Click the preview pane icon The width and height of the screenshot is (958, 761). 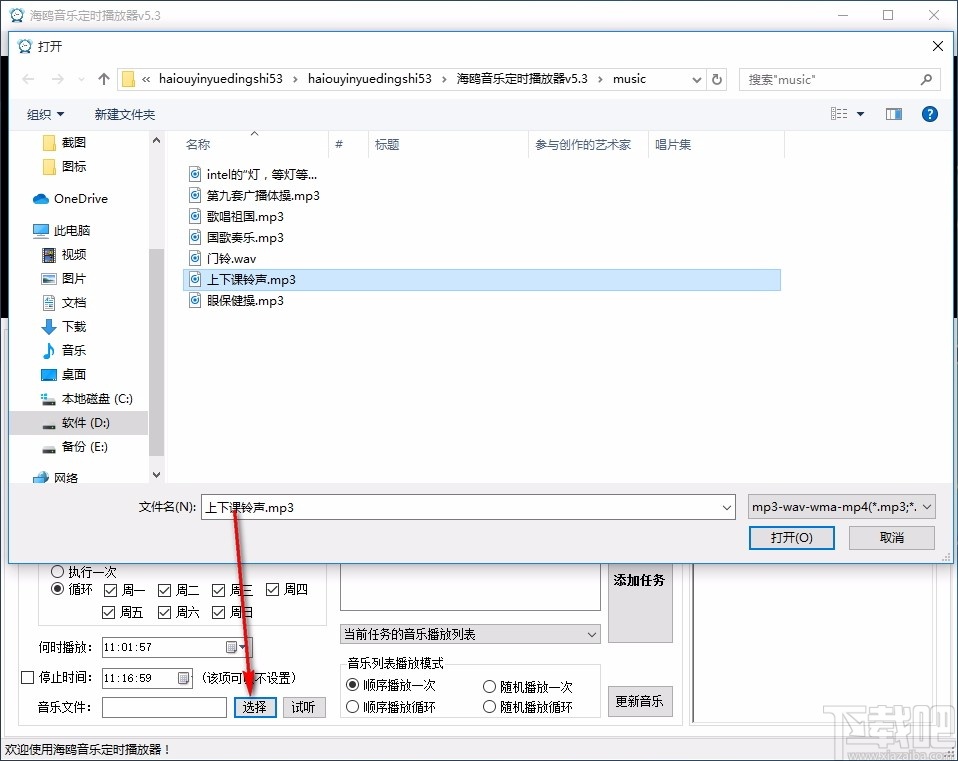point(893,113)
